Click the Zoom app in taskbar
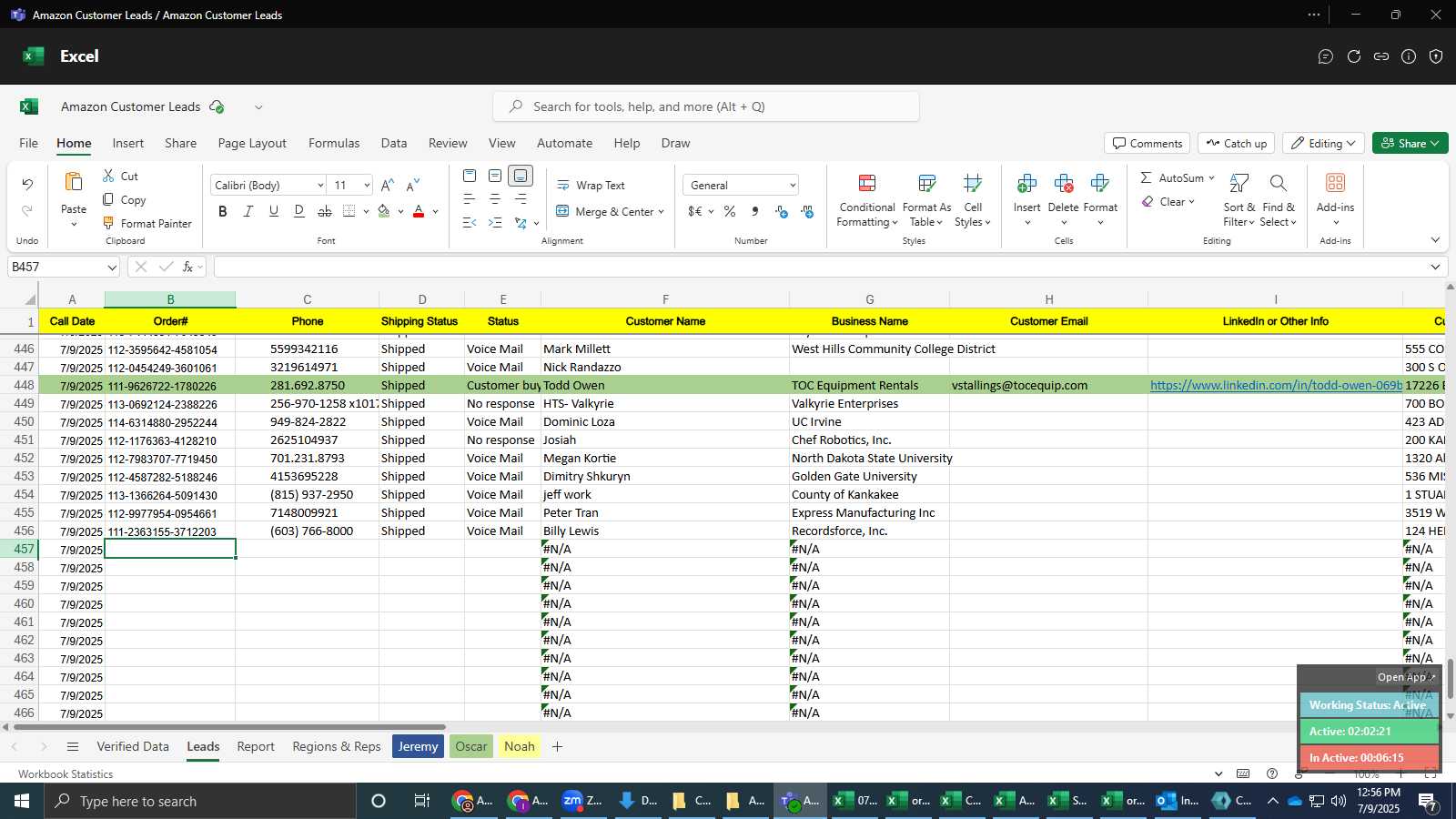Image resolution: width=1456 pixels, height=819 pixels. pos(581,801)
